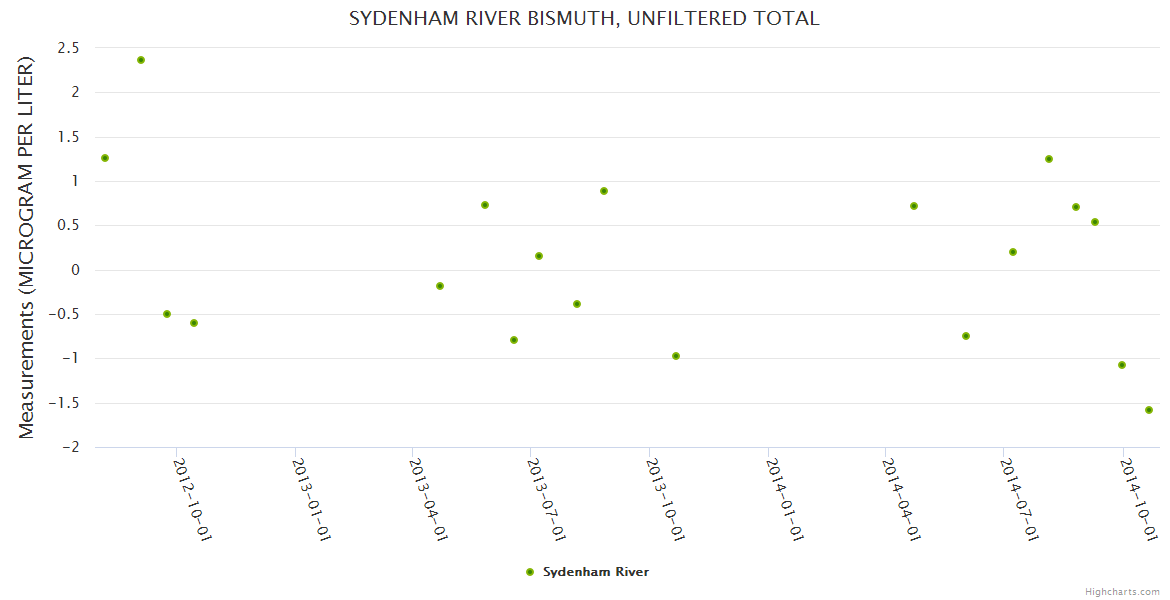The width and height of the screenshot is (1170, 600).
Task: Select the point at -0.5 before 2012-10-01
Action: coord(167,314)
